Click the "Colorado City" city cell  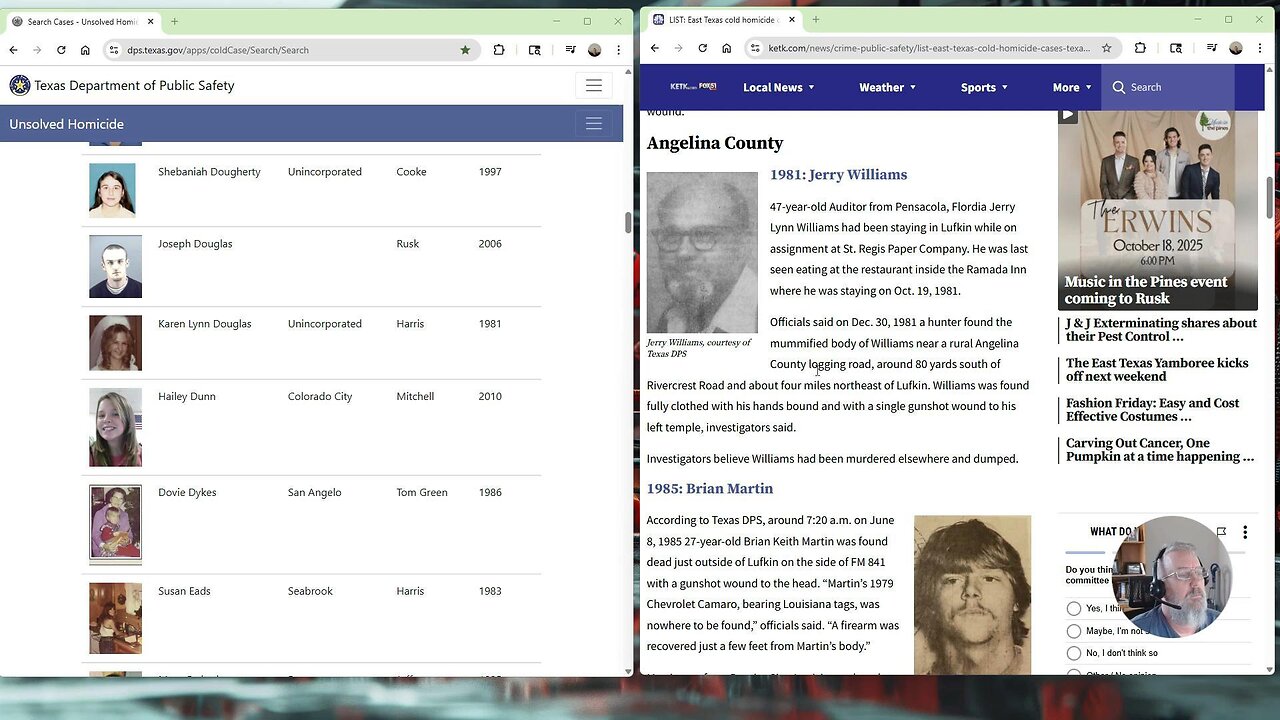click(320, 396)
